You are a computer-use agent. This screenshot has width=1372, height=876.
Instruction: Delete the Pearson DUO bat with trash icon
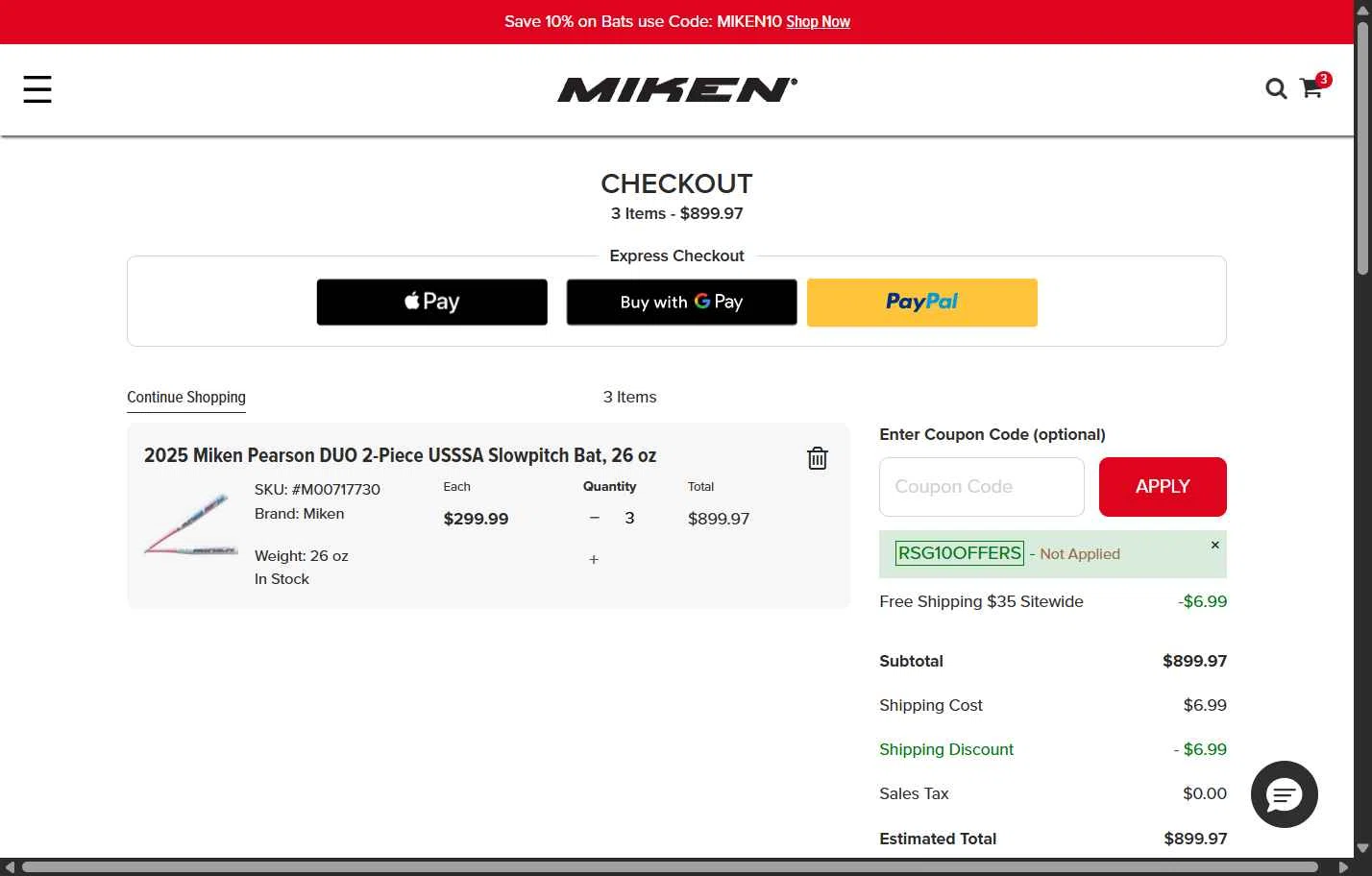[818, 458]
